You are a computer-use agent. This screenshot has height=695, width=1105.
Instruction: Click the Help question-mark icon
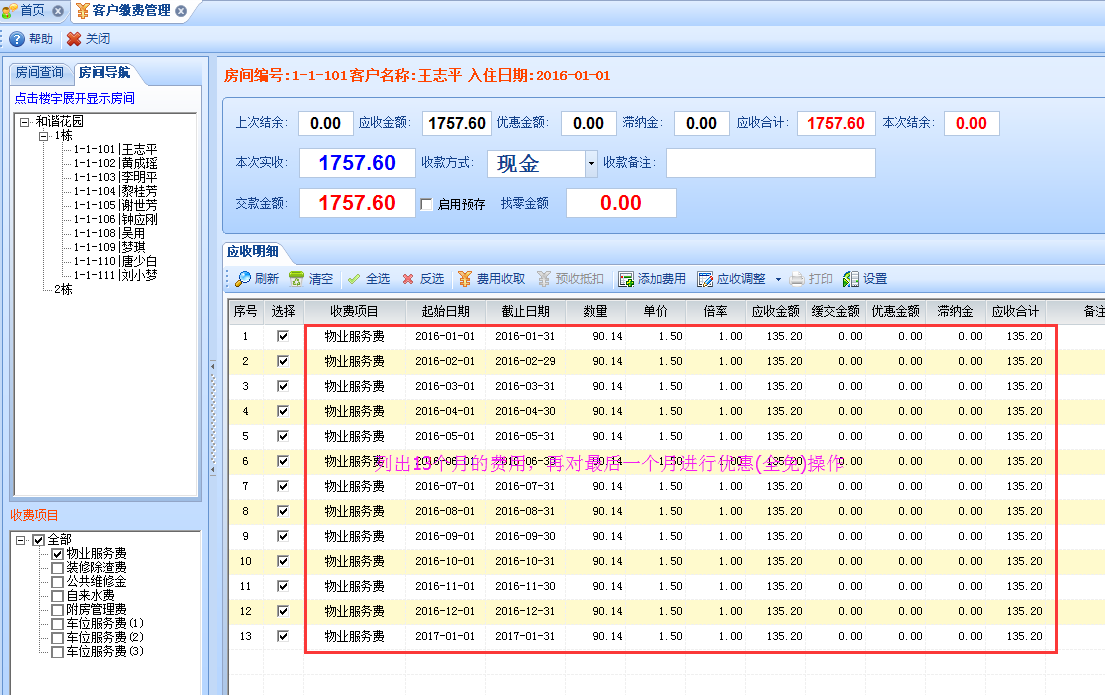tap(17, 39)
